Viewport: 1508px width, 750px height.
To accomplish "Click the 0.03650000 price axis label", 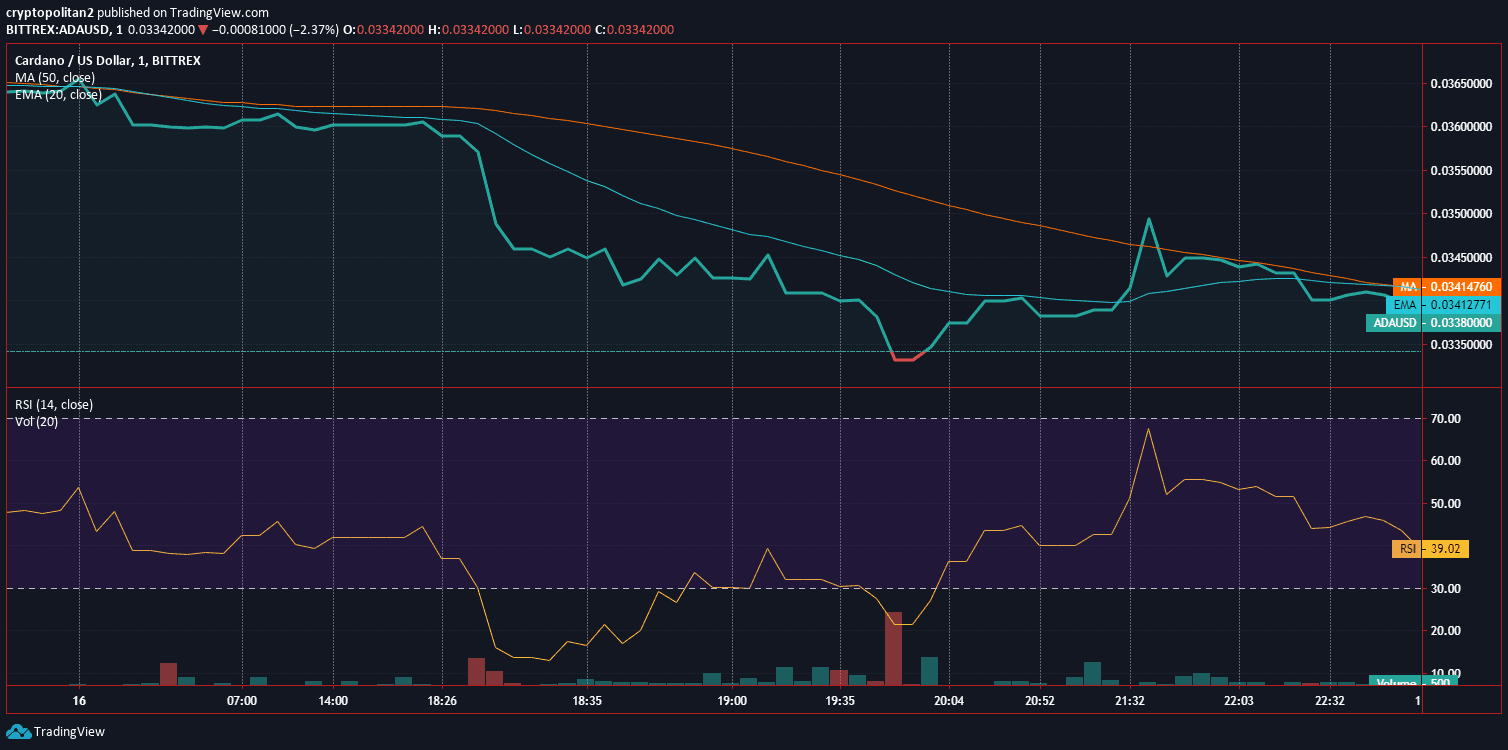I will [1463, 84].
